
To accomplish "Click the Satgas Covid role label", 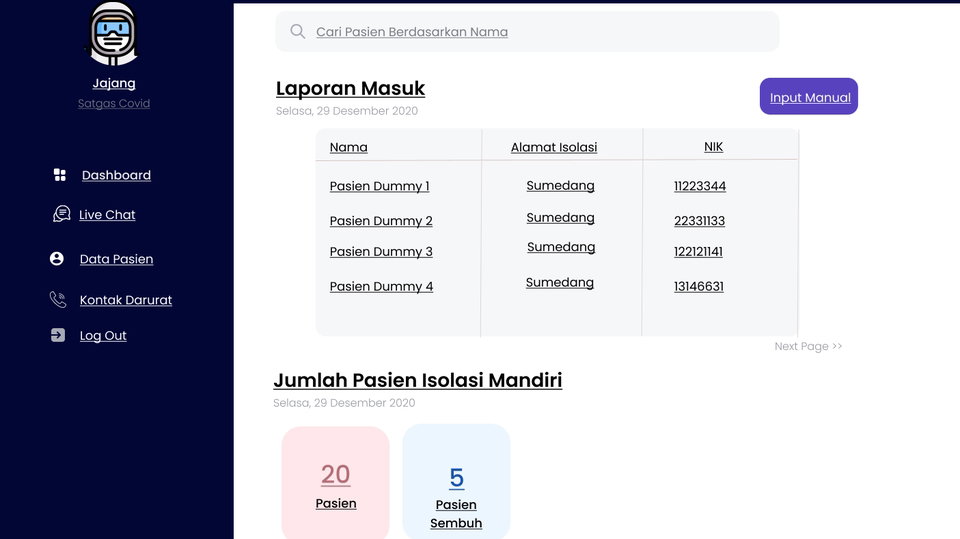I will coord(114,104).
